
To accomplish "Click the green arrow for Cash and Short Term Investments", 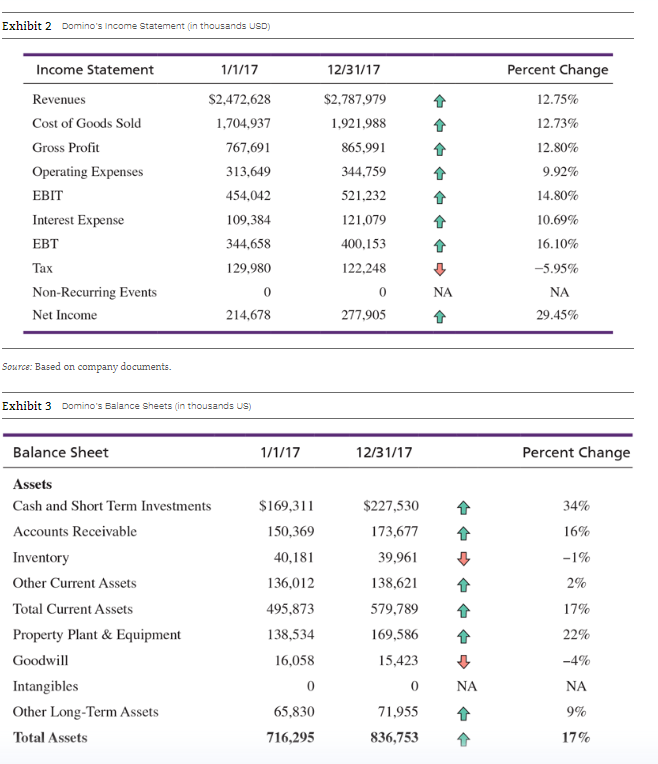I will tap(463, 508).
